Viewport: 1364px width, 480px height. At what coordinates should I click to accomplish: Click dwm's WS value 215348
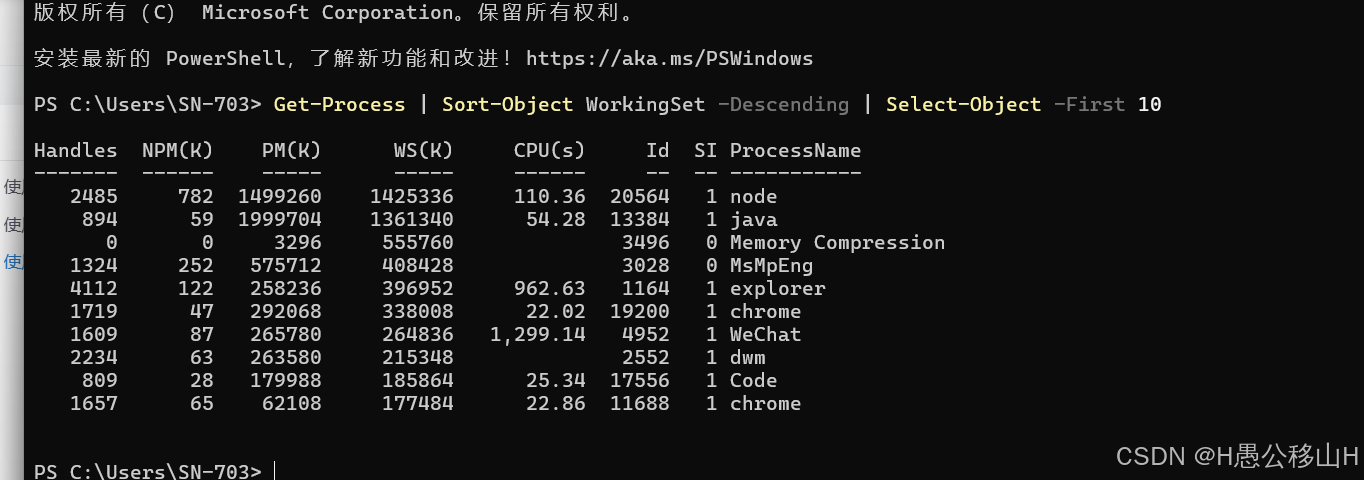tap(418, 357)
